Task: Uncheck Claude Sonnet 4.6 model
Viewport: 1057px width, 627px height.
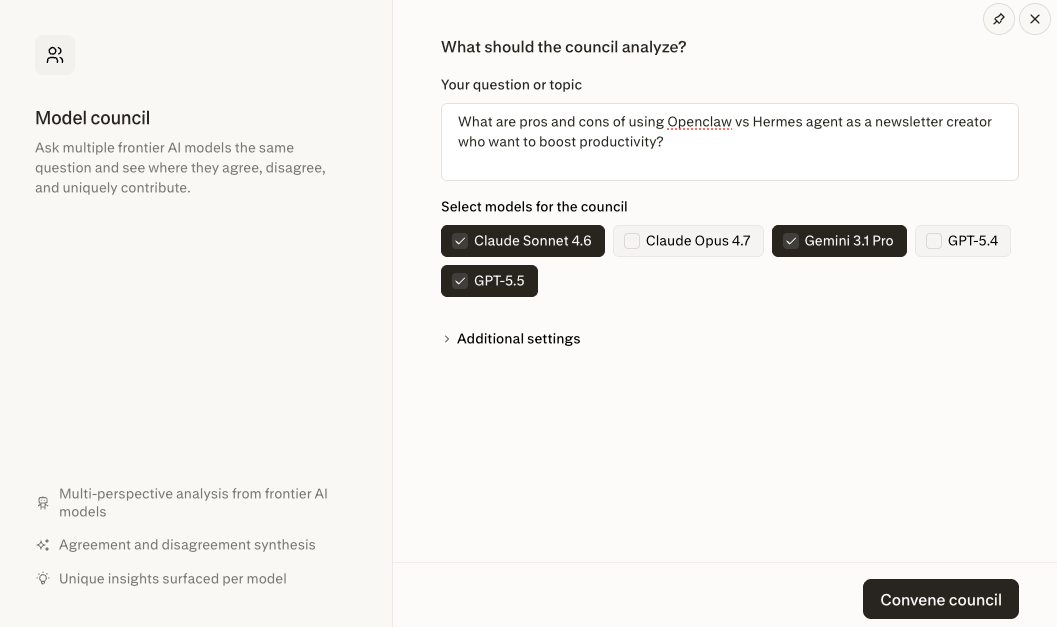Action: coord(522,241)
